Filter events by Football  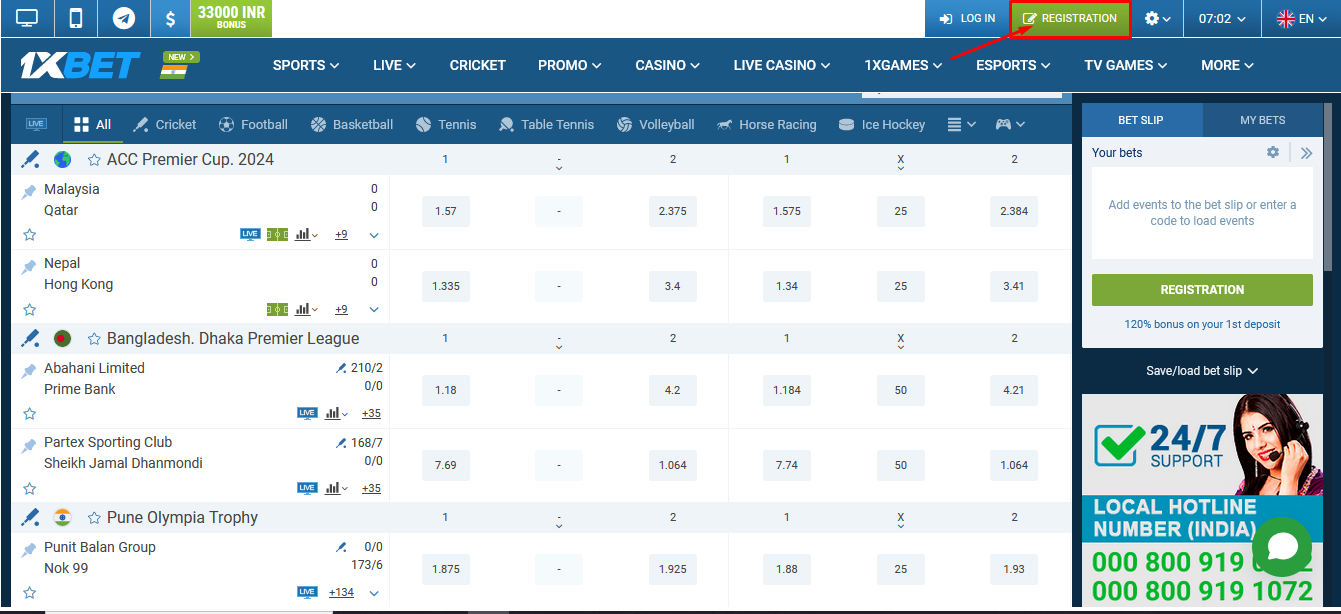coord(253,125)
